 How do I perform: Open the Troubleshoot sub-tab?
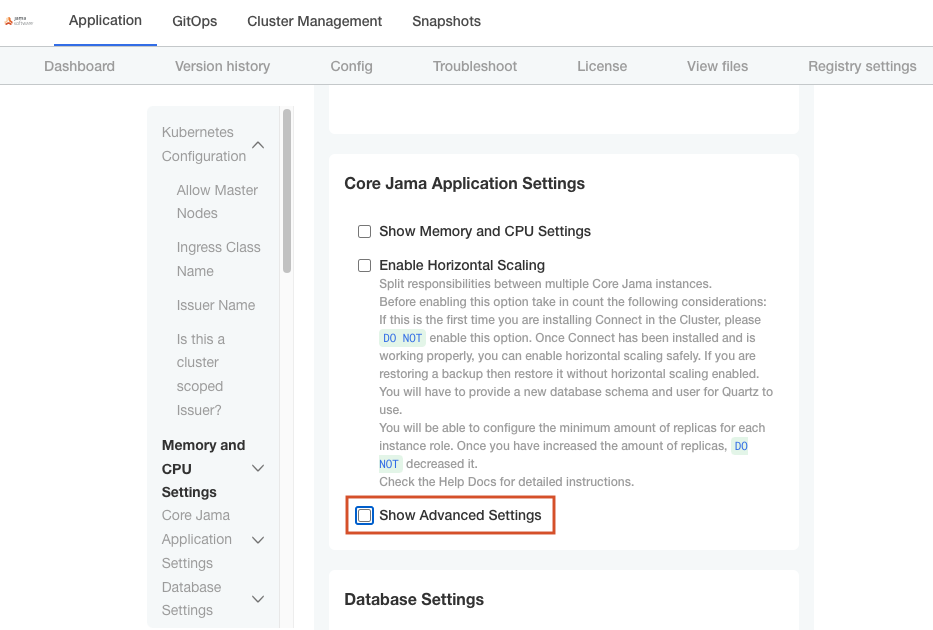pyautogui.click(x=475, y=66)
